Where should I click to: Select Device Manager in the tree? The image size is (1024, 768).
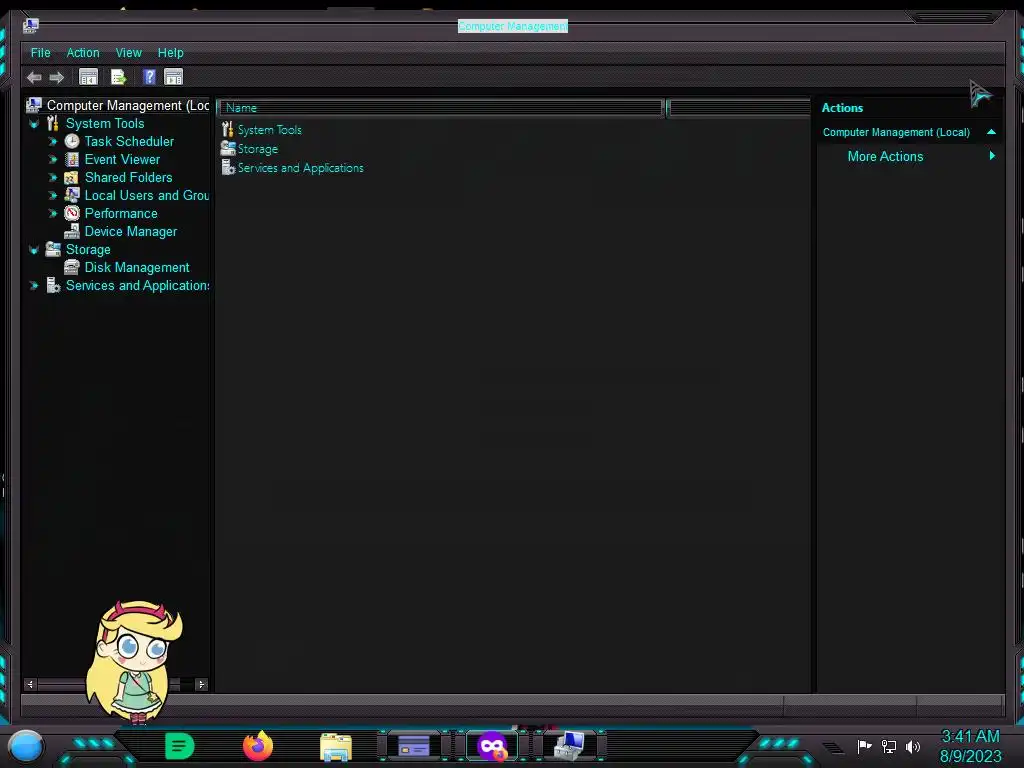[x=131, y=231]
